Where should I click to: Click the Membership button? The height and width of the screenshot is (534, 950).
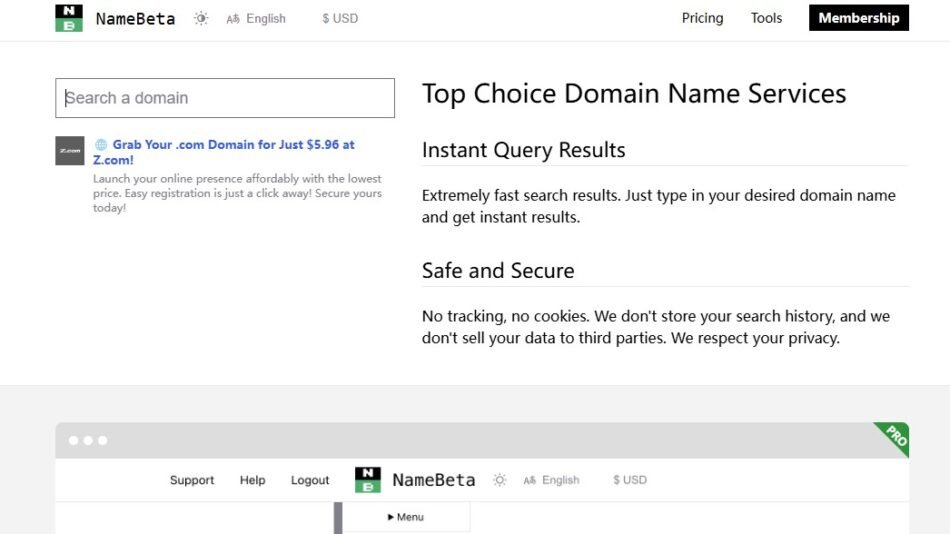(859, 18)
